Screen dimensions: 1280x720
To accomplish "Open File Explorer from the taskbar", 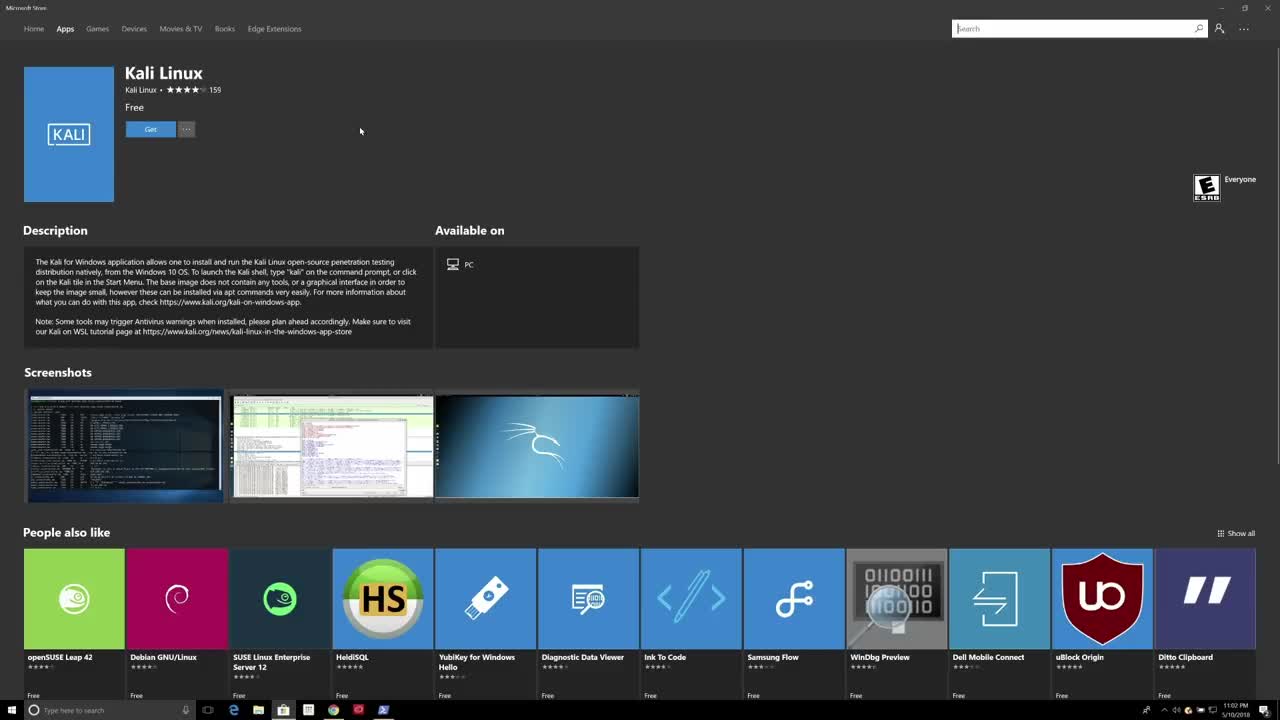I will coord(258,710).
